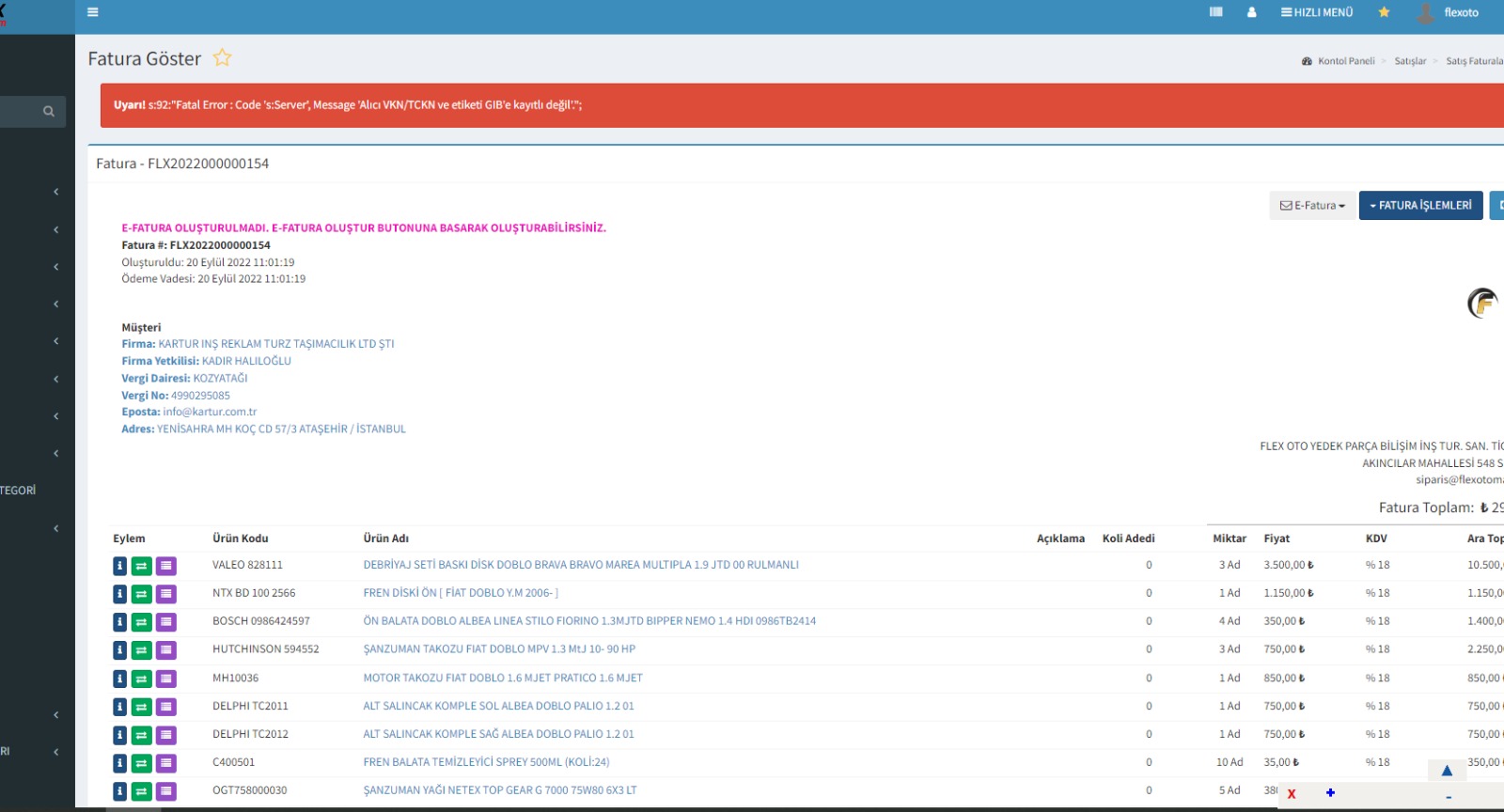The width and height of the screenshot is (1504, 812).
Task: Click the red X in bottom widget
Action: 1292,794
